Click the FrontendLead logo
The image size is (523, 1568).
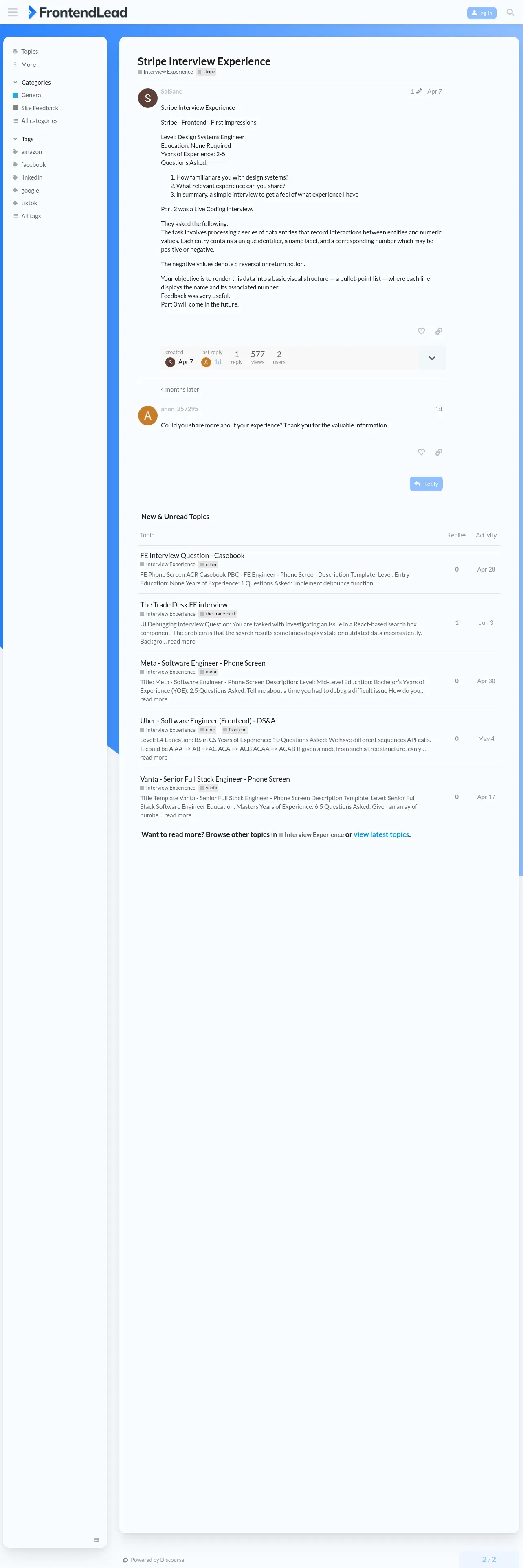78,12
